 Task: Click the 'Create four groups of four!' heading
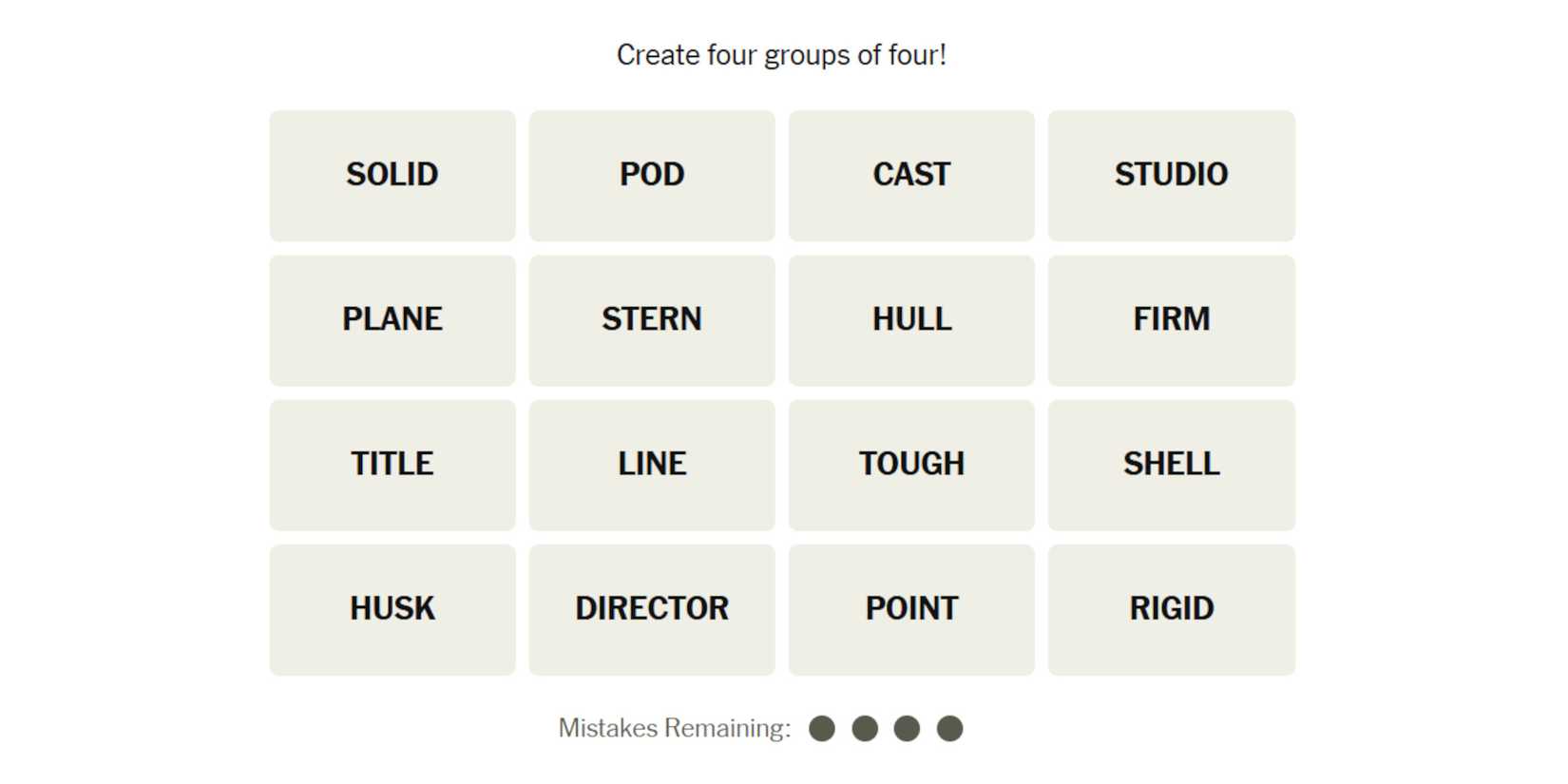click(781, 55)
